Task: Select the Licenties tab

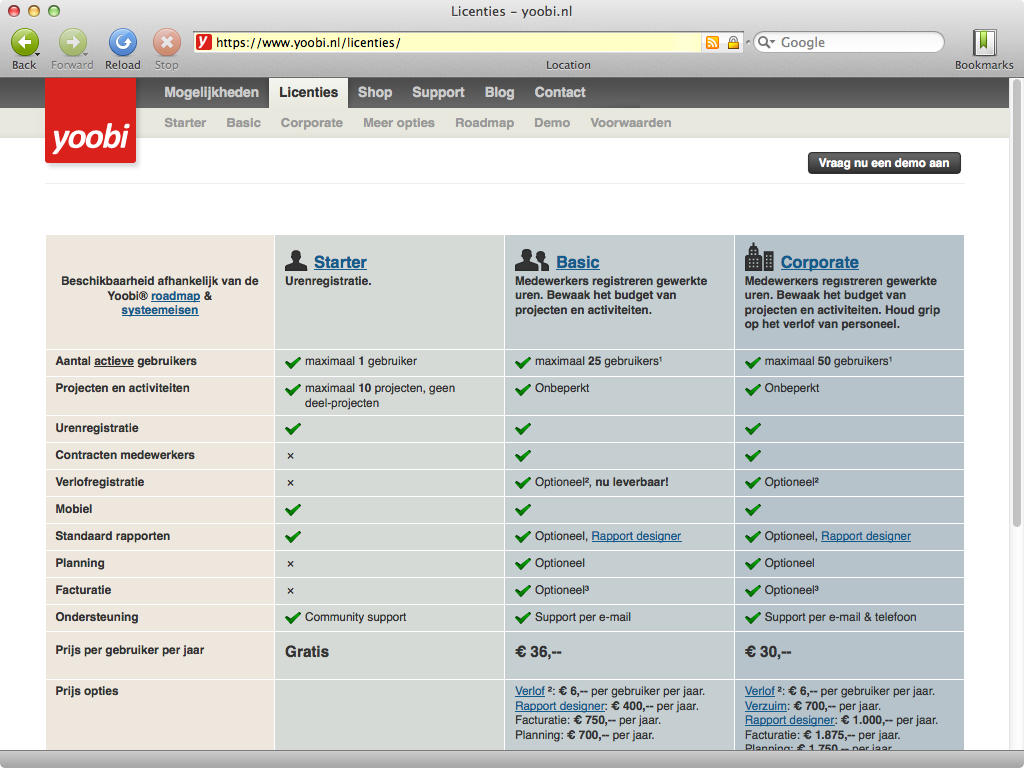Action: (x=308, y=93)
